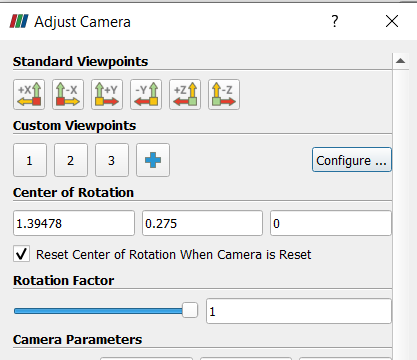Set view direction to -X

click(x=68, y=94)
